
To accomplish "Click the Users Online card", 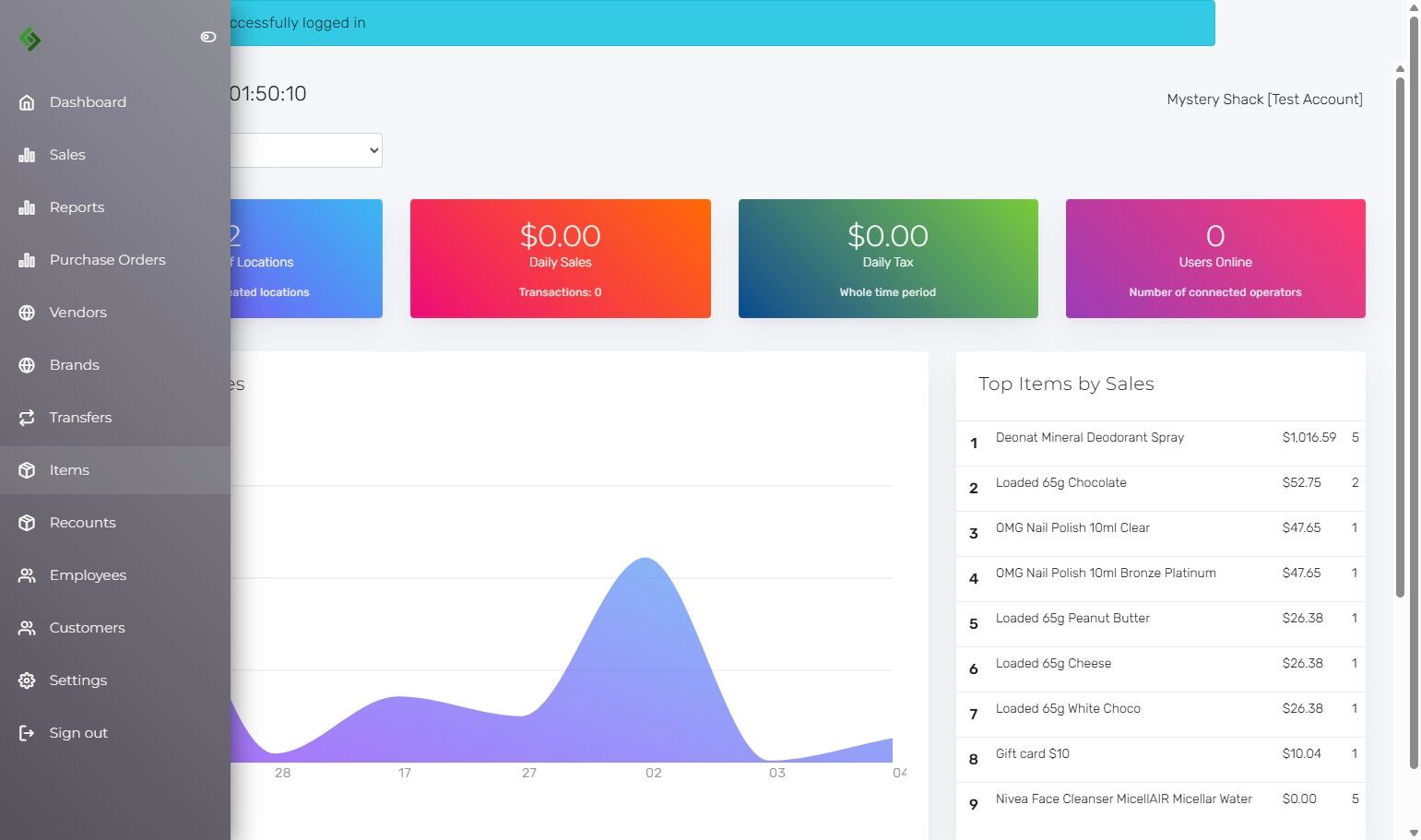I will [x=1215, y=258].
